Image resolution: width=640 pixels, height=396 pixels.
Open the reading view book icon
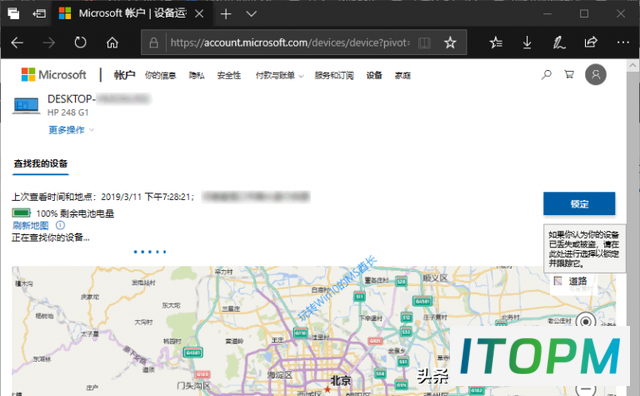click(x=424, y=42)
